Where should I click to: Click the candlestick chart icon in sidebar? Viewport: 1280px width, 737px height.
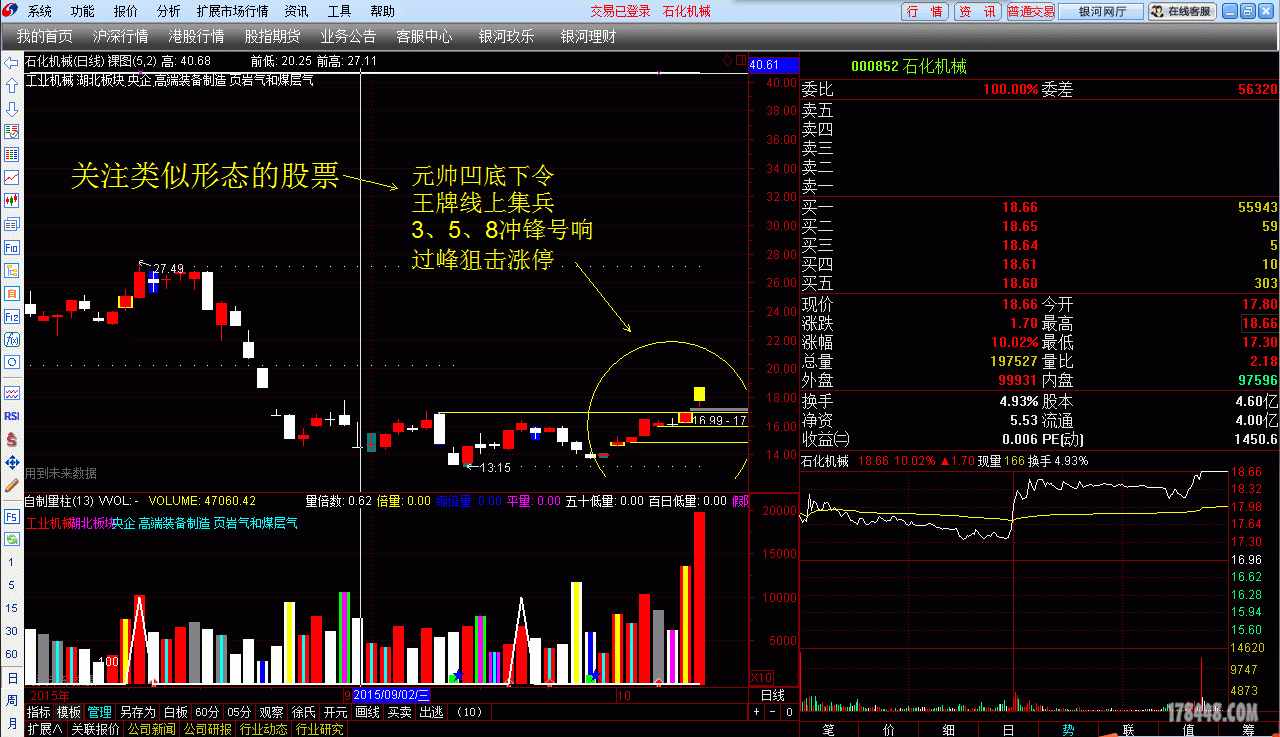12,200
